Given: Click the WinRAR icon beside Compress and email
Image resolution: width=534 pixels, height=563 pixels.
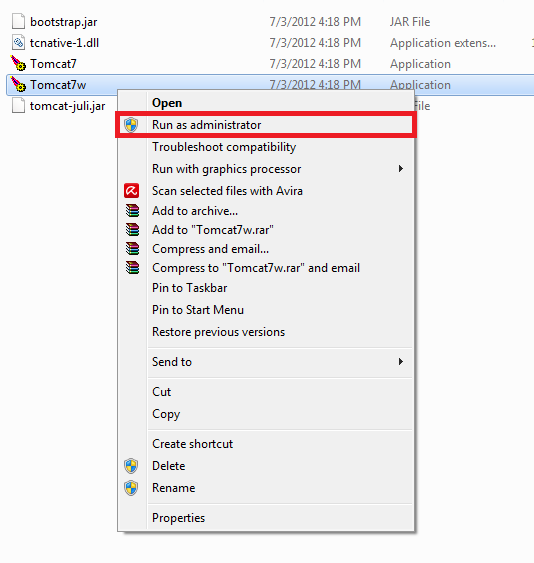Looking at the screenshot, I should click(x=132, y=249).
